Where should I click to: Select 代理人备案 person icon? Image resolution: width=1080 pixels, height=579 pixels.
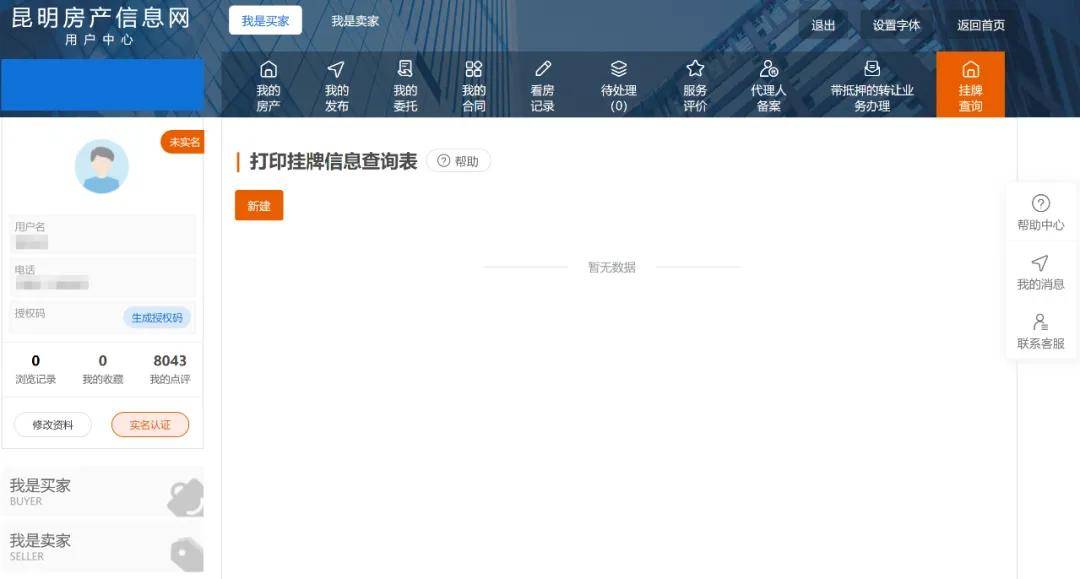(x=768, y=69)
